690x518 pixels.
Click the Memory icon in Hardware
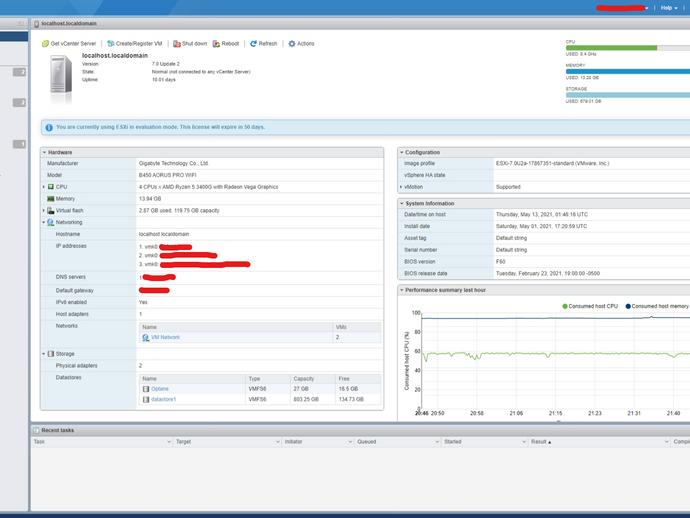(x=51, y=199)
